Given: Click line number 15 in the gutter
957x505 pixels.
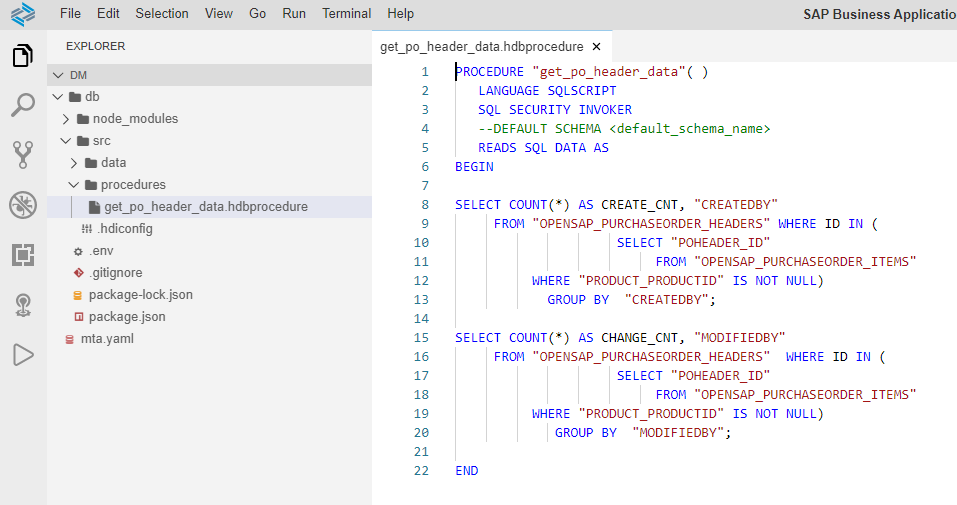Looking at the screenshot, I should [421, 338].
